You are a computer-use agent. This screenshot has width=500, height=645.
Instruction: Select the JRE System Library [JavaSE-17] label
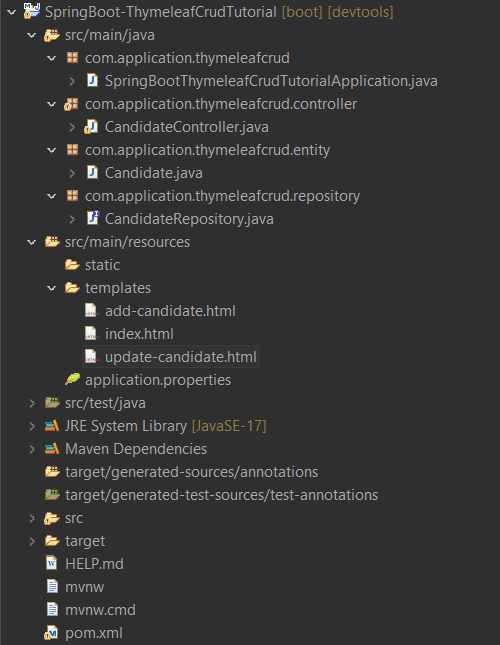pyautogui.click(x=166, y=426)
